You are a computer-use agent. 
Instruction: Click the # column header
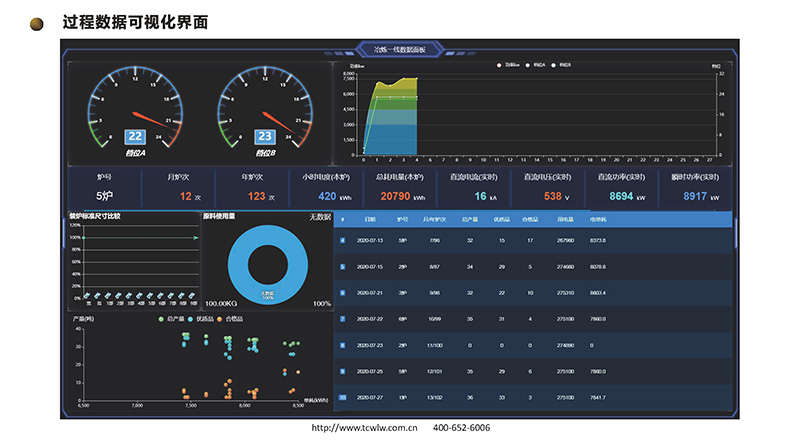(342, 219)
